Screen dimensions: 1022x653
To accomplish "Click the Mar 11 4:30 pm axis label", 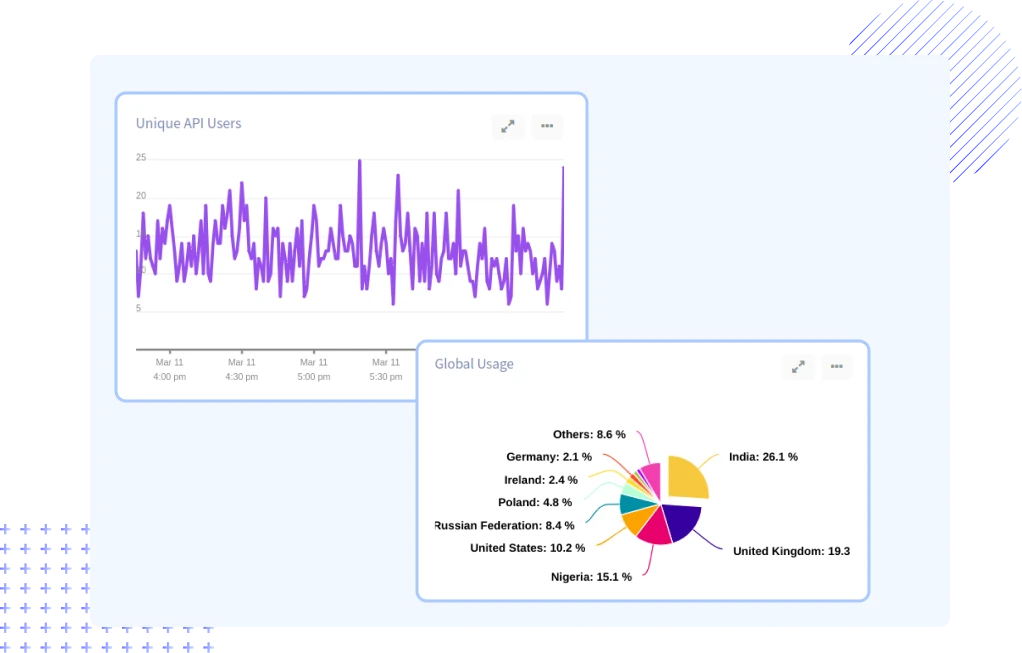I will tap(242, 370).
